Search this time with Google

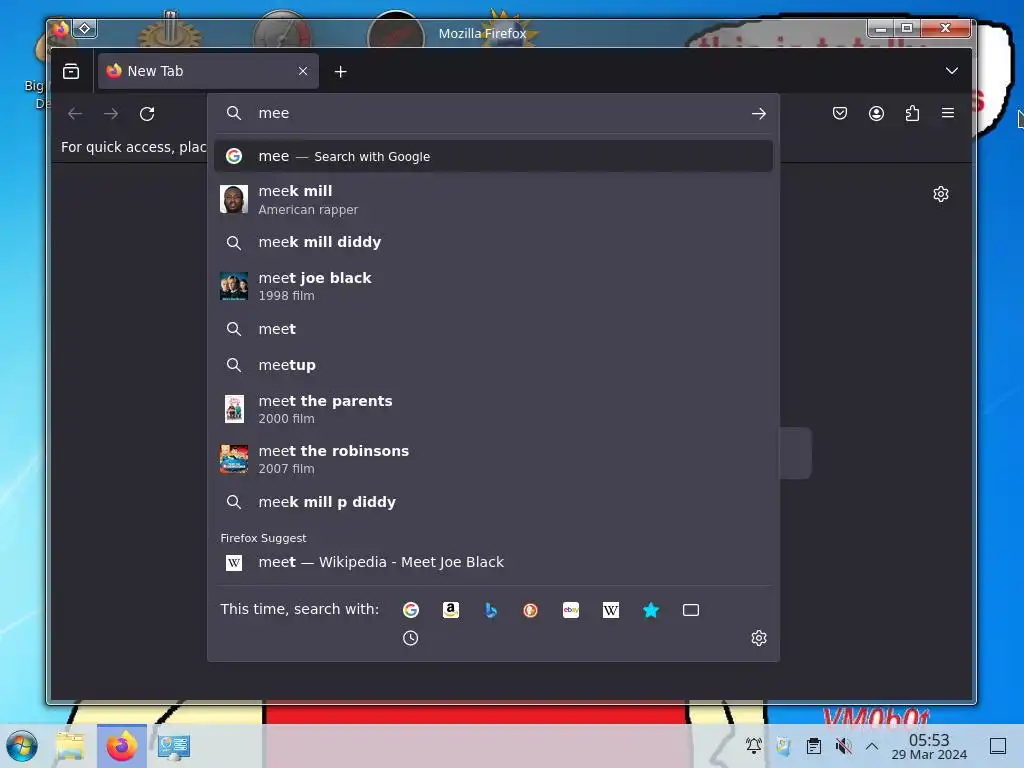[x=411, y=610]
